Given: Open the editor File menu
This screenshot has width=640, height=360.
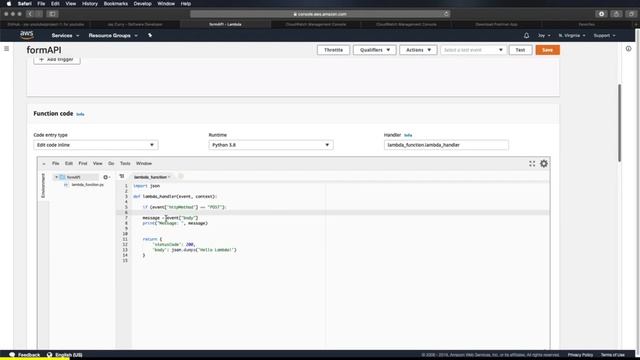Looking at the screenshot, I should [x=56, y=164].
